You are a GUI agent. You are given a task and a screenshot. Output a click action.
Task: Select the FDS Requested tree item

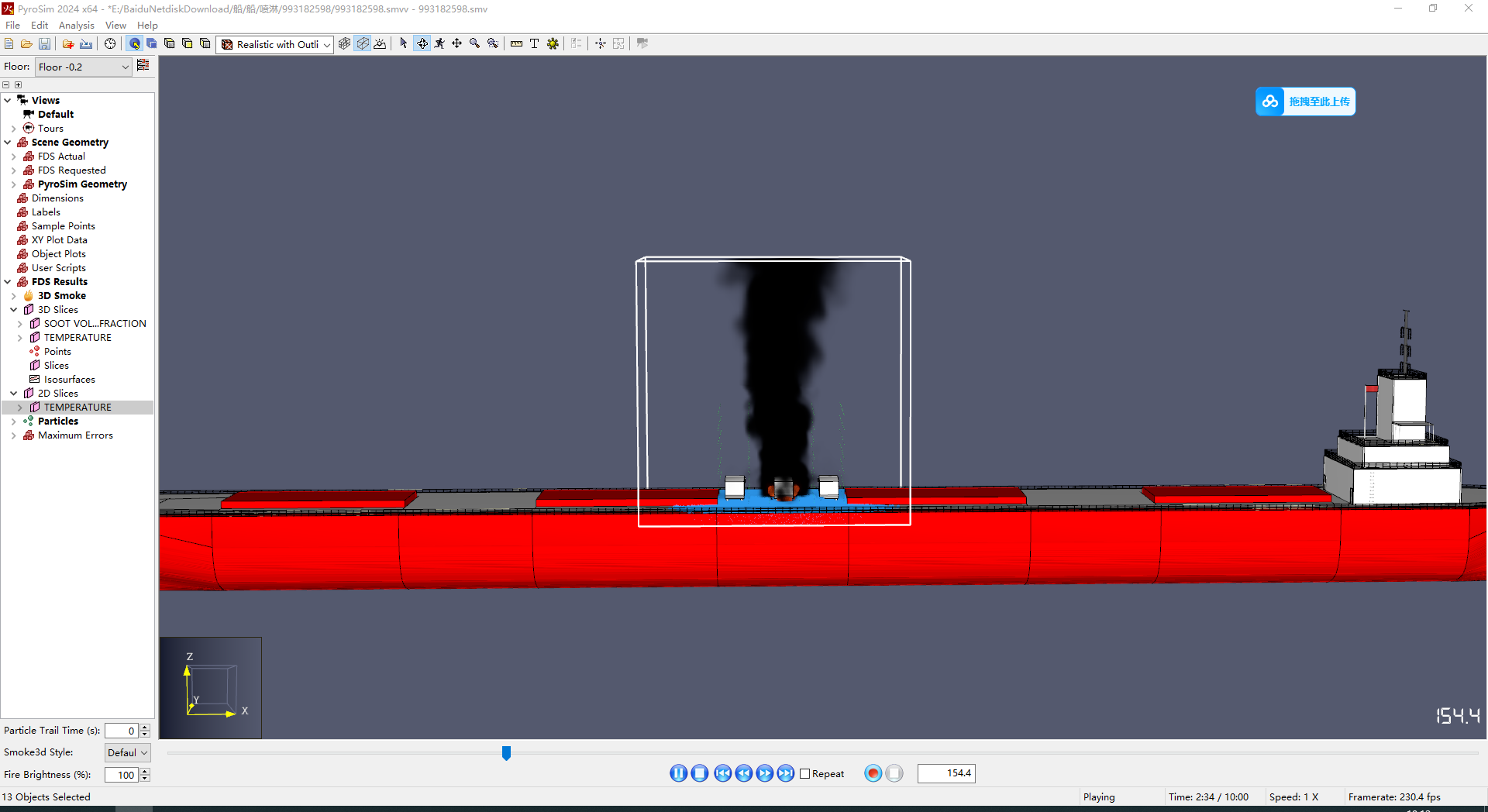click(x=71, y=170)
